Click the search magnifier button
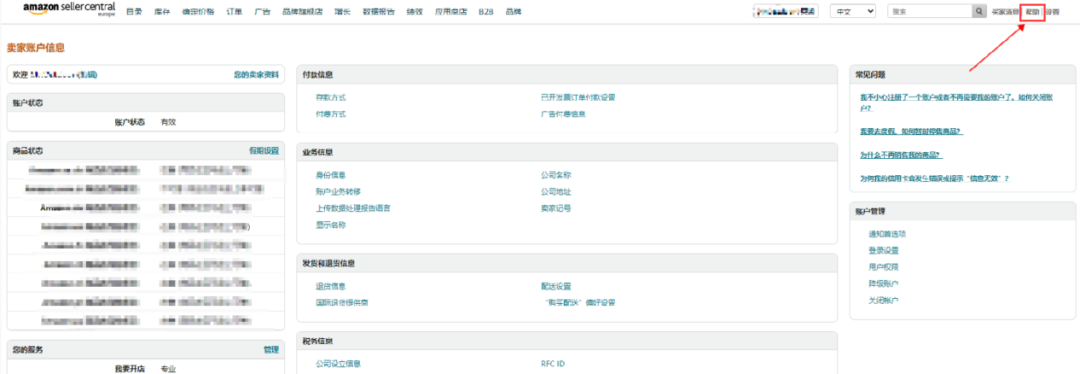This screenshot has width=1080, height=374. (x=979, y=12)
